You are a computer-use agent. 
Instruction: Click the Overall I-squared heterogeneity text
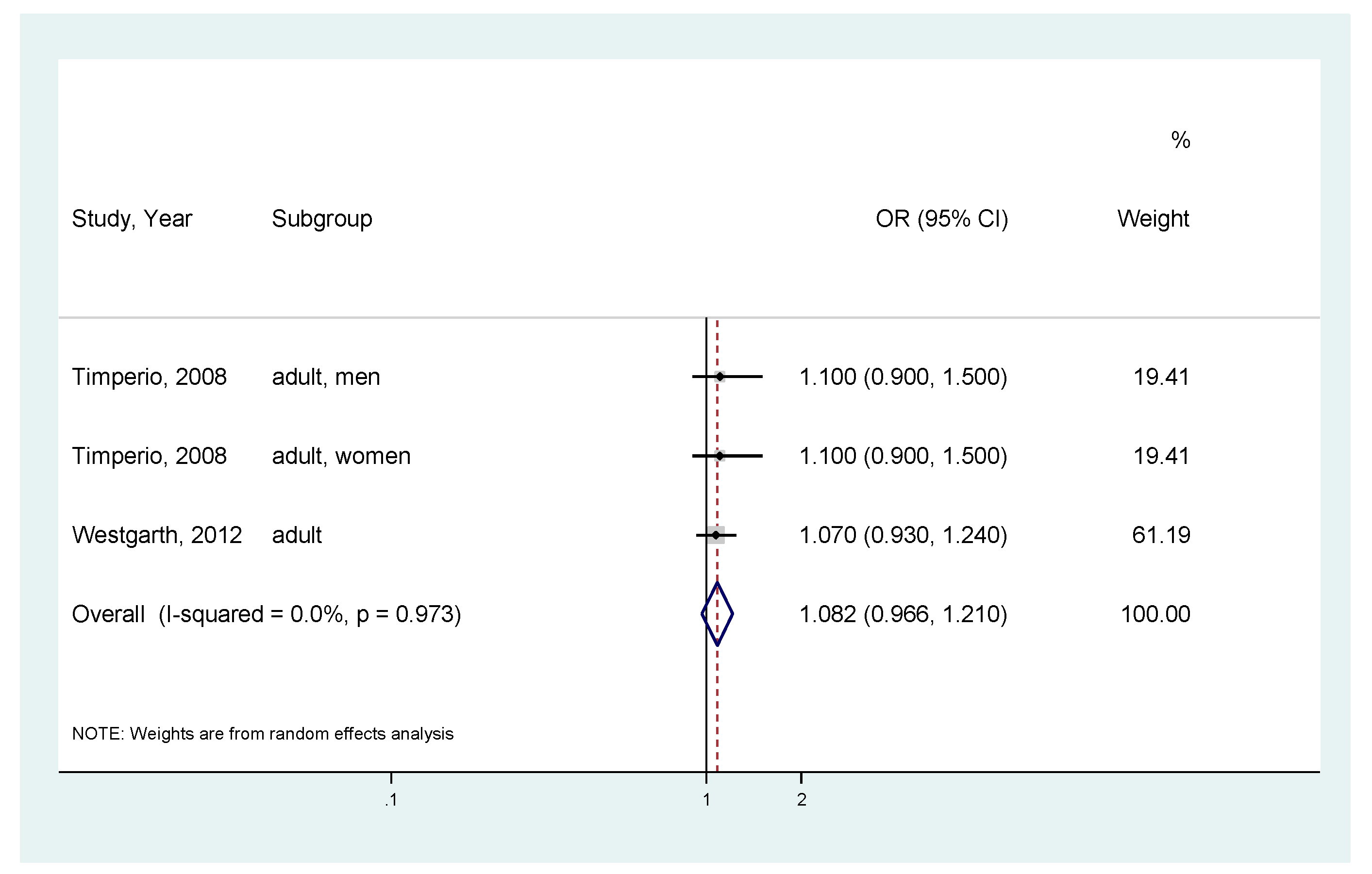tap(266, 614)
